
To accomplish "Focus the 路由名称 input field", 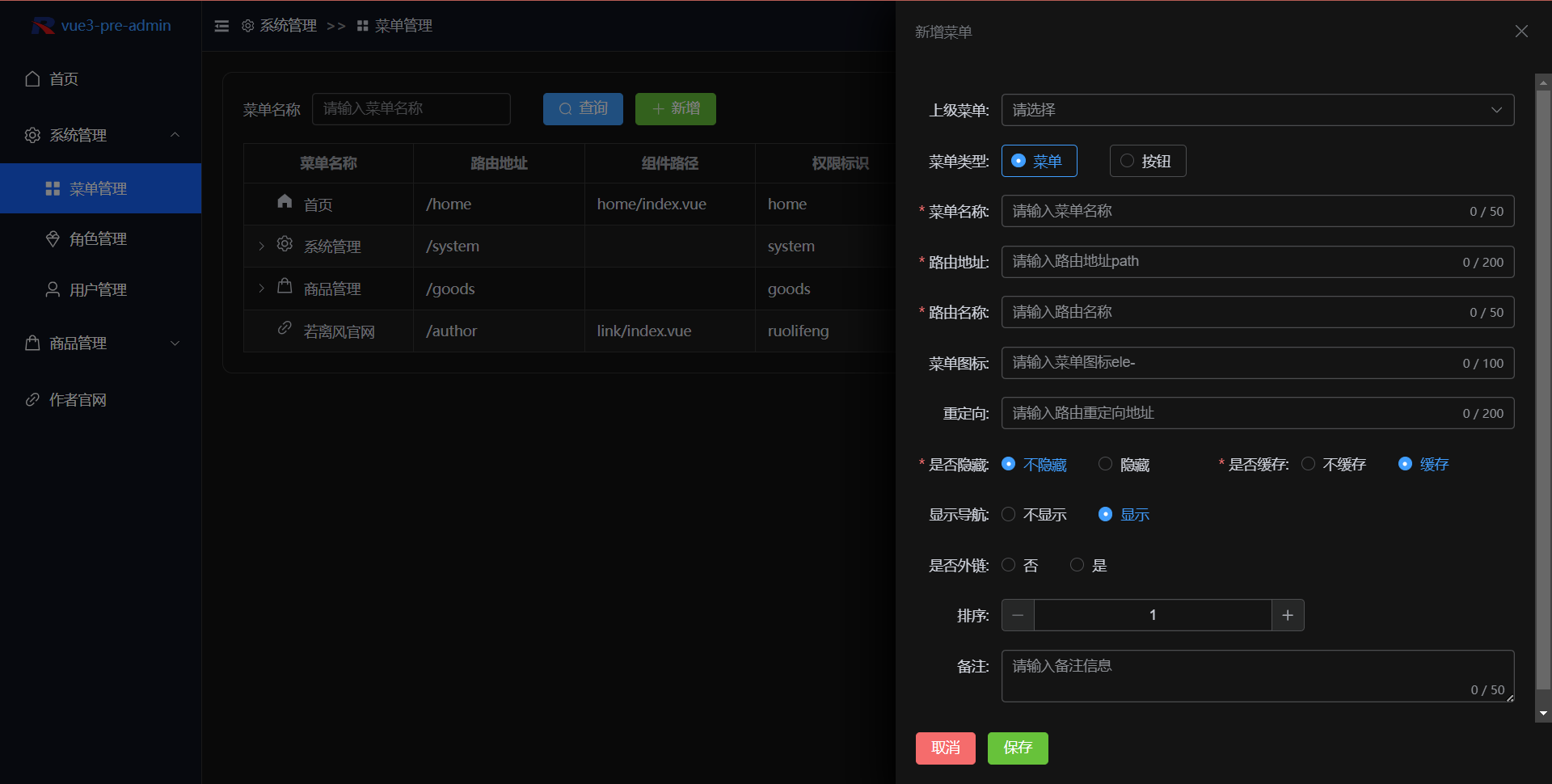I will (x=1258, y=312).
